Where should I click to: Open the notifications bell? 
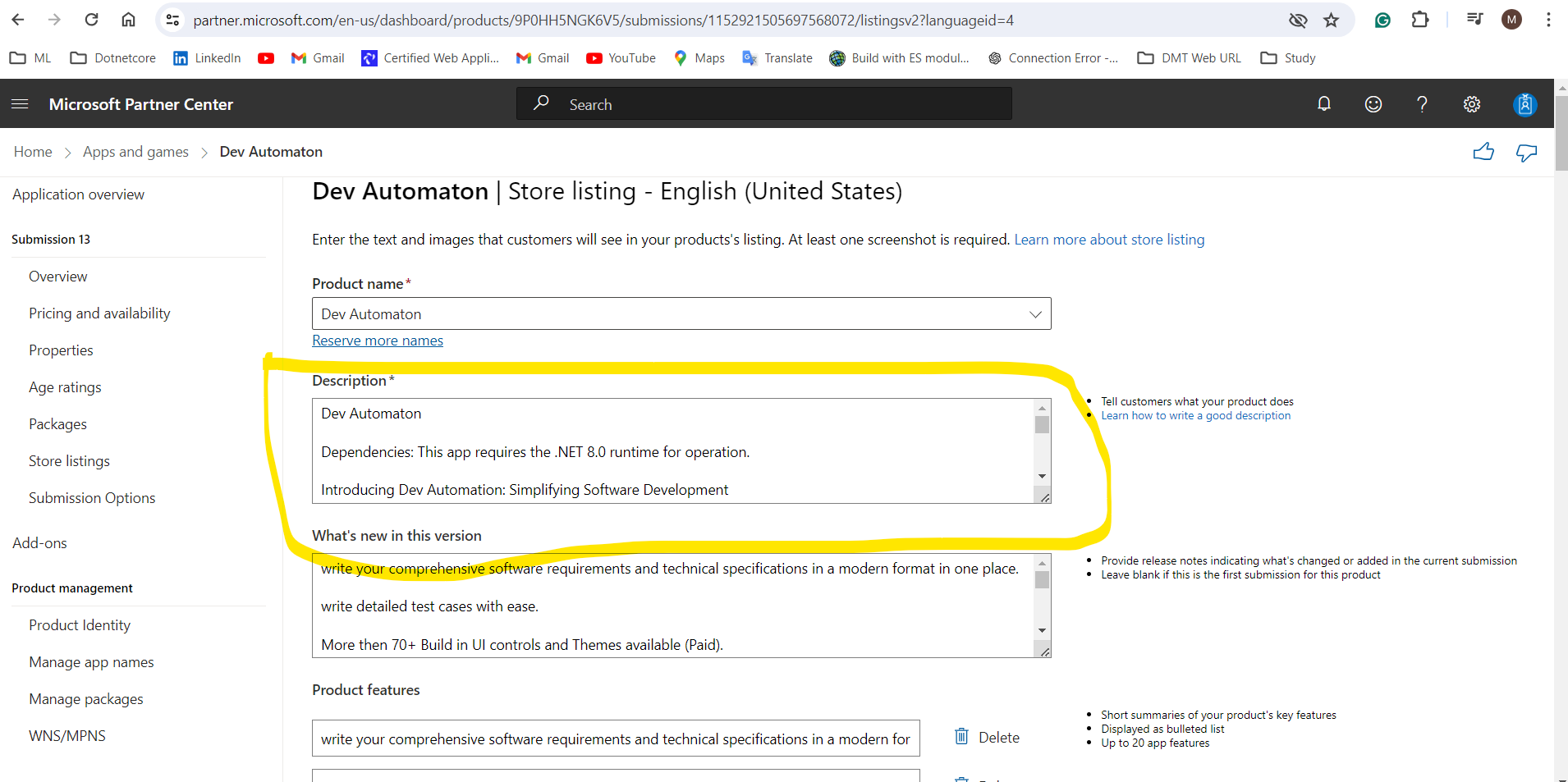pyautogui.click(x=1324, y=103)
